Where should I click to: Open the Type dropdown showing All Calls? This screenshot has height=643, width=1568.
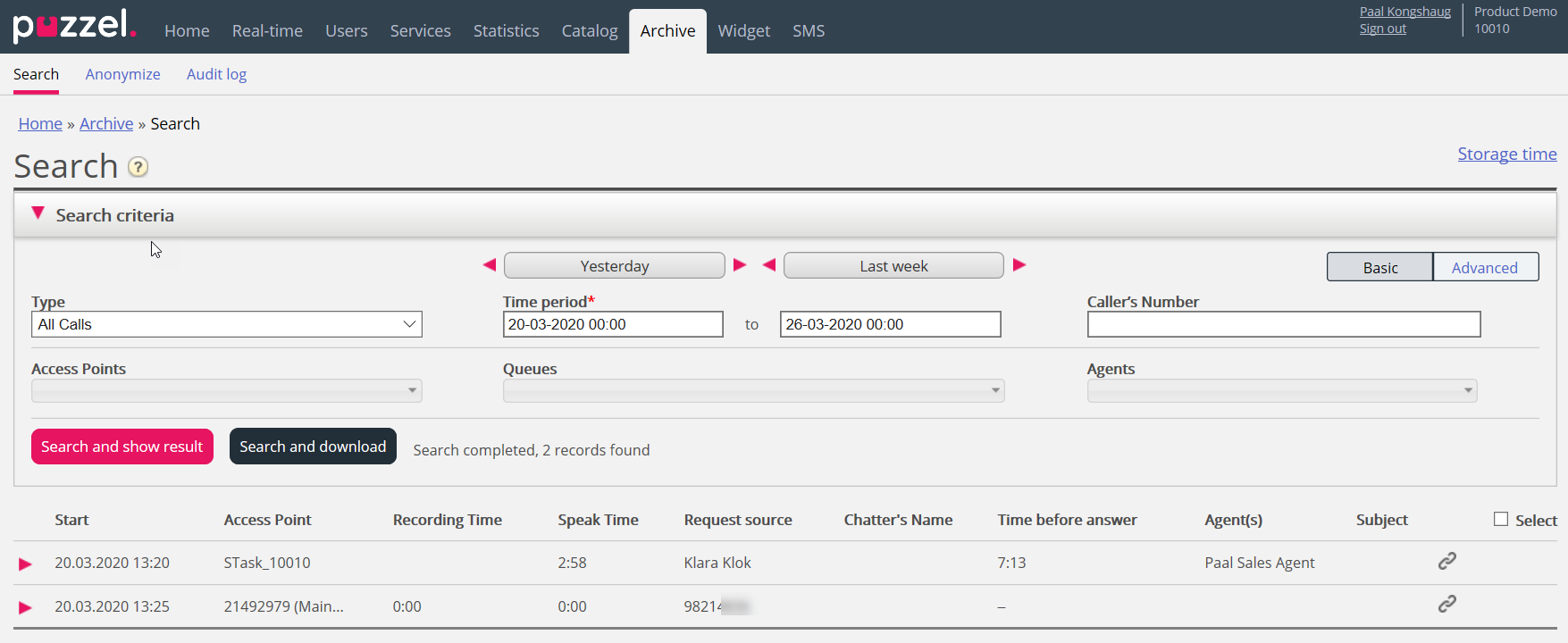pyautogui.click(x=226, y=324)
